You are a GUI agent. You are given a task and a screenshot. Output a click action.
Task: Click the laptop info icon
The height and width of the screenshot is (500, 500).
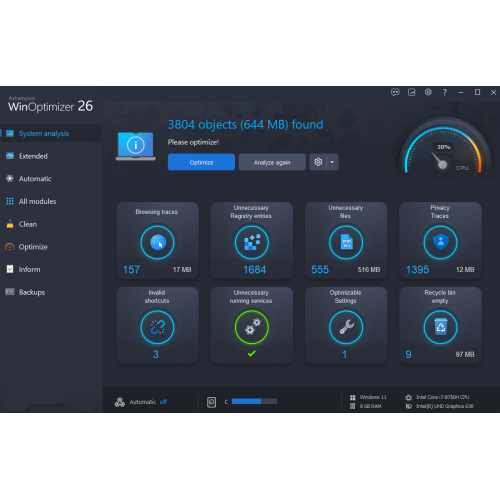click(x=136, y=146)
